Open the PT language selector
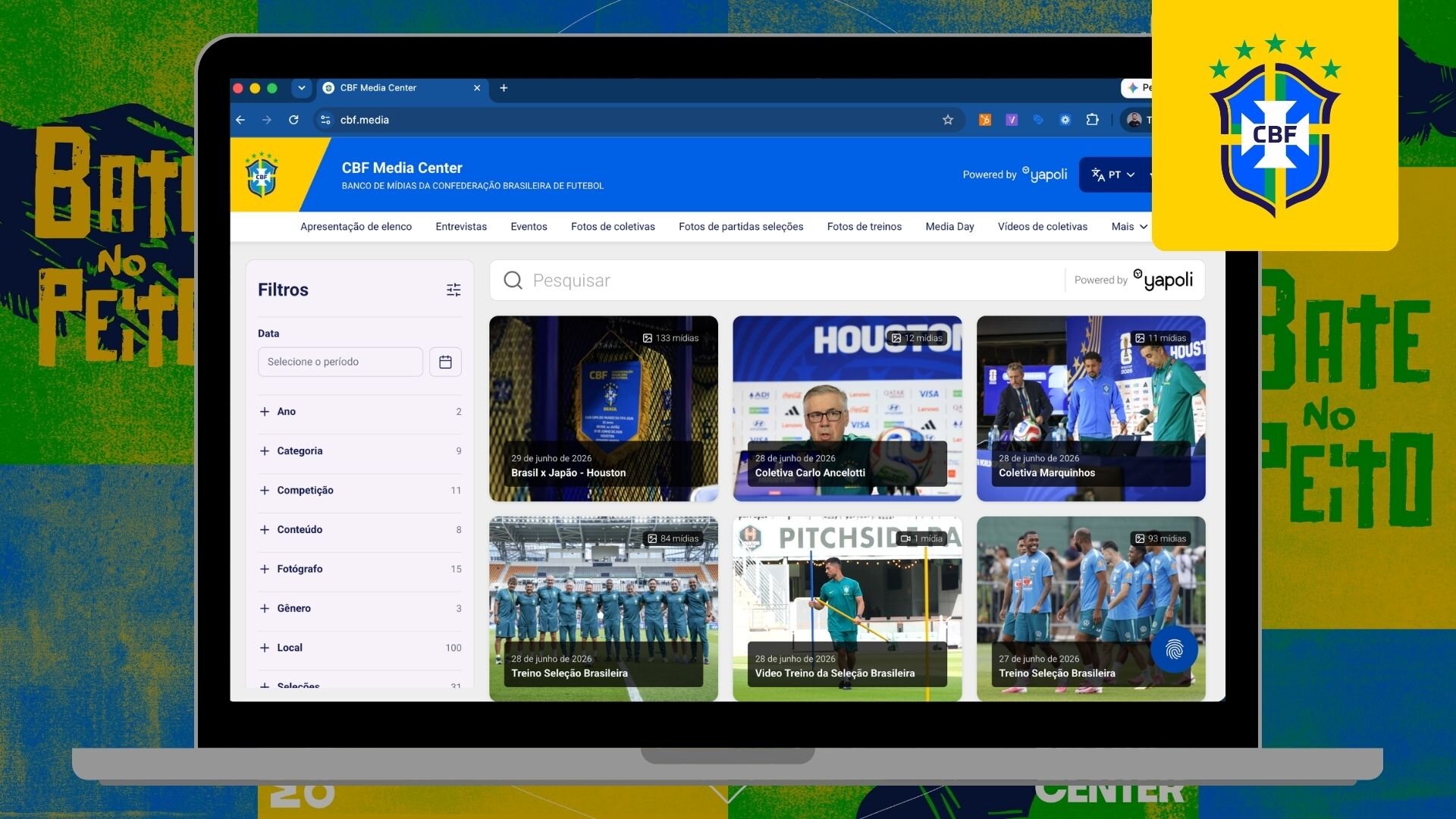This screenshot has height=819, width=1456. click(1113, 174)
